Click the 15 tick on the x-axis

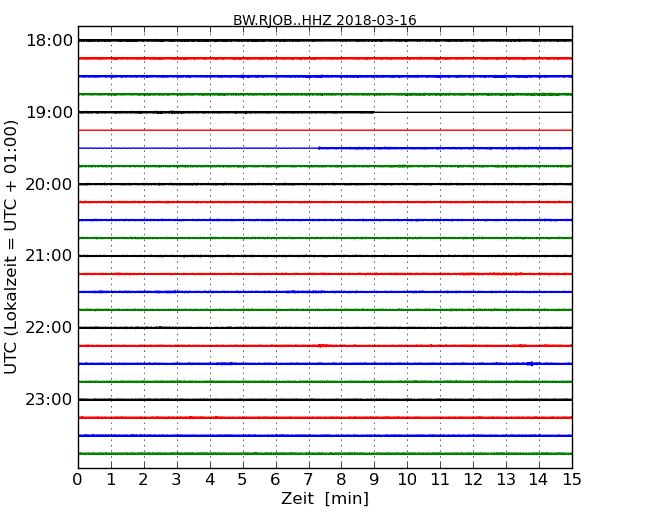(572, 479)
